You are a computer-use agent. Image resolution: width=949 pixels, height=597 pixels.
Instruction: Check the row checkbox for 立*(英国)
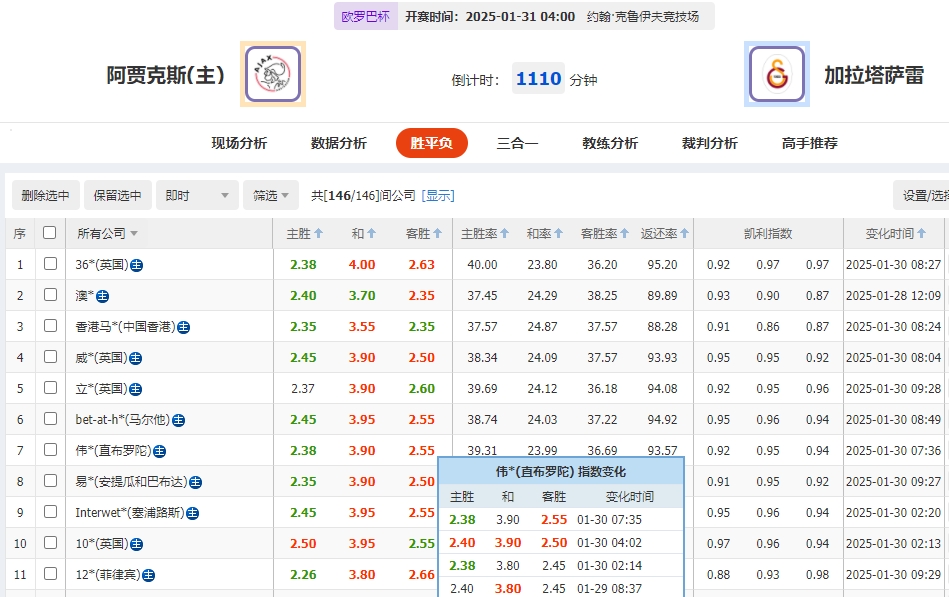[x=48, y=388]
